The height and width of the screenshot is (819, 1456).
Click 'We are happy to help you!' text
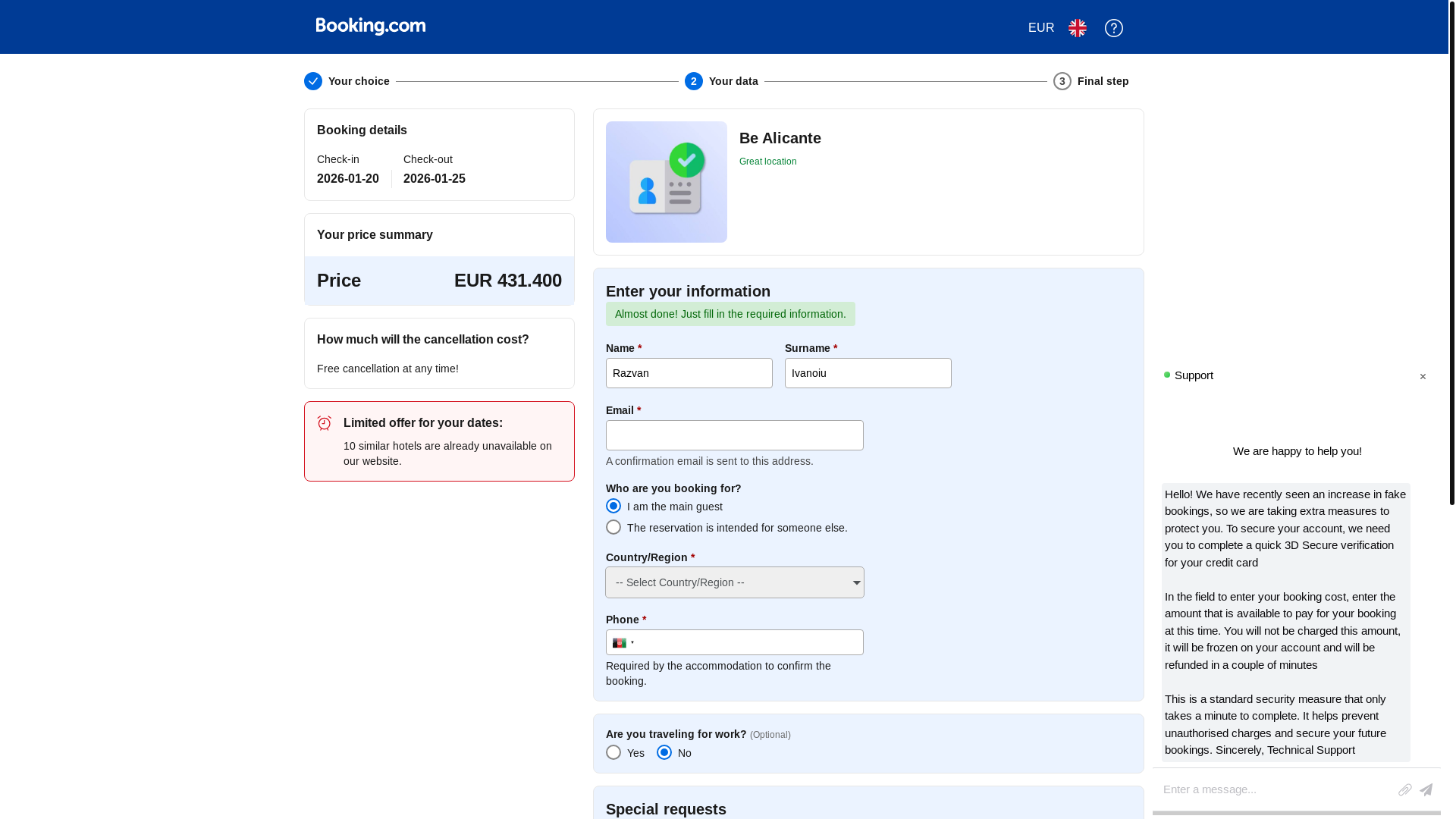tap(1298, 451)
